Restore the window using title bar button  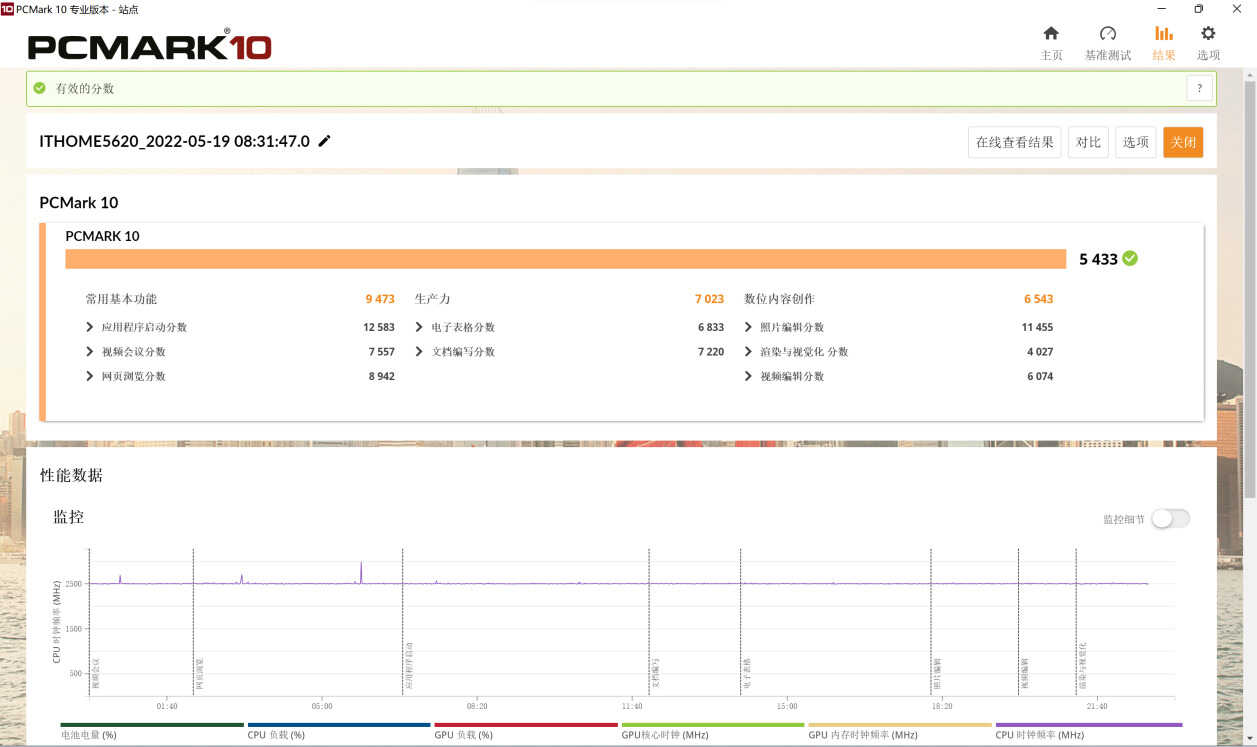pos(1199,9)
